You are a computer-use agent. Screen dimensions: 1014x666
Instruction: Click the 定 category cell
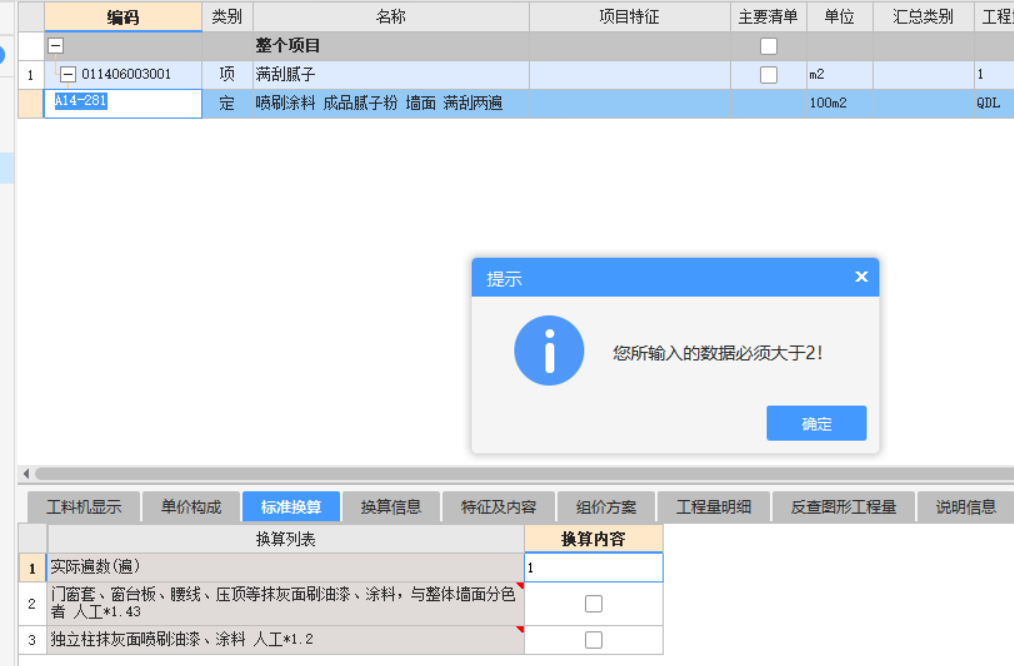227,103
